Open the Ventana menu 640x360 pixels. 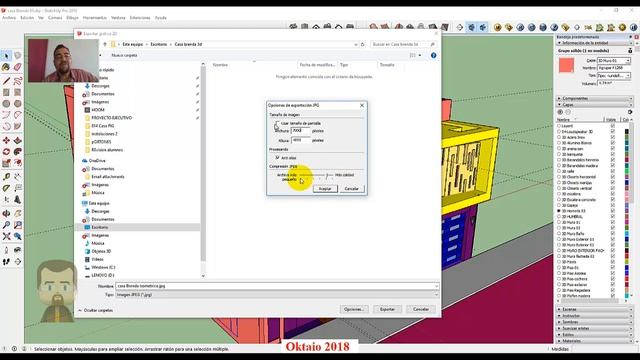(x=118, y=18)
